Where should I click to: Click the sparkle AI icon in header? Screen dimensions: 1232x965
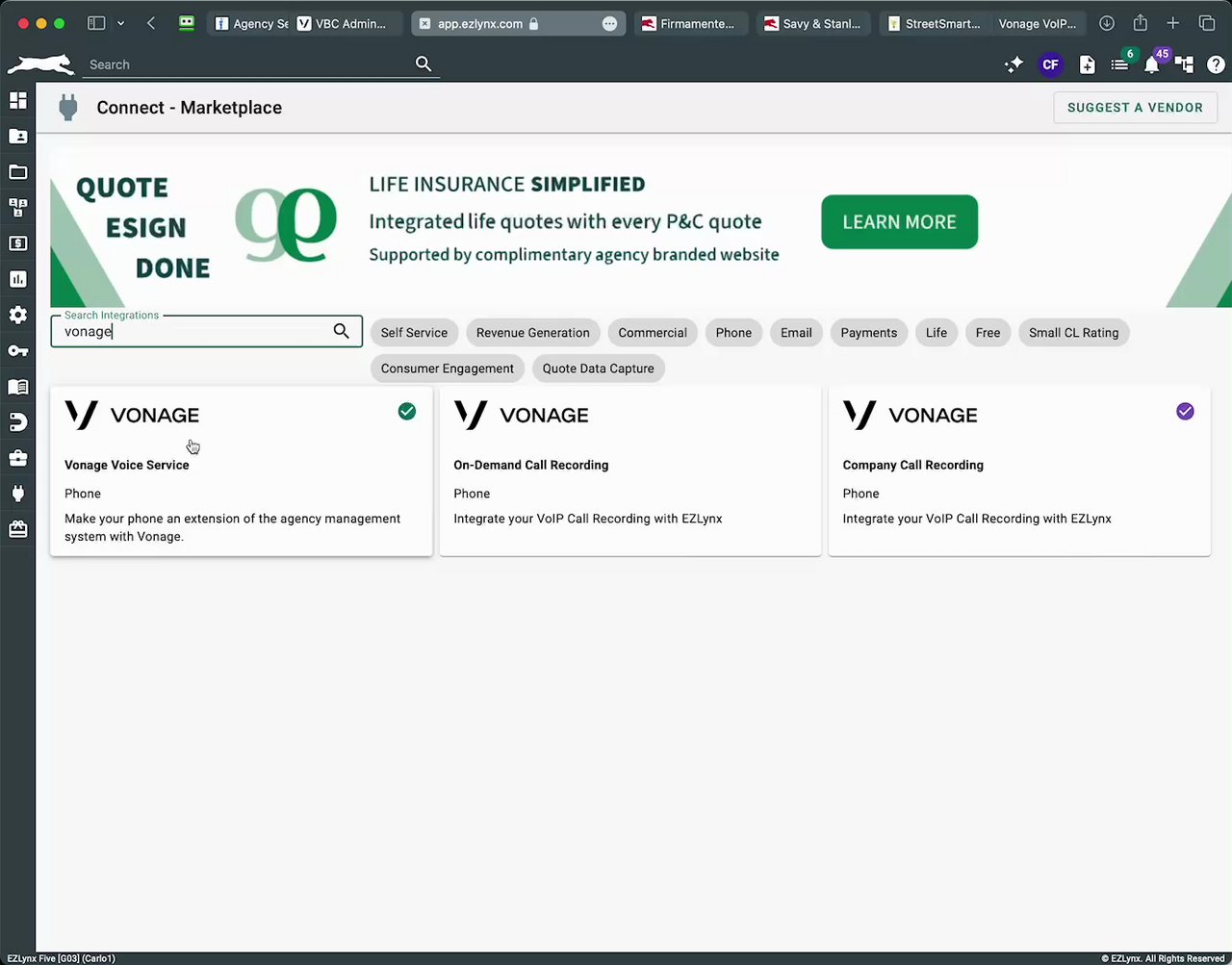1014,64
